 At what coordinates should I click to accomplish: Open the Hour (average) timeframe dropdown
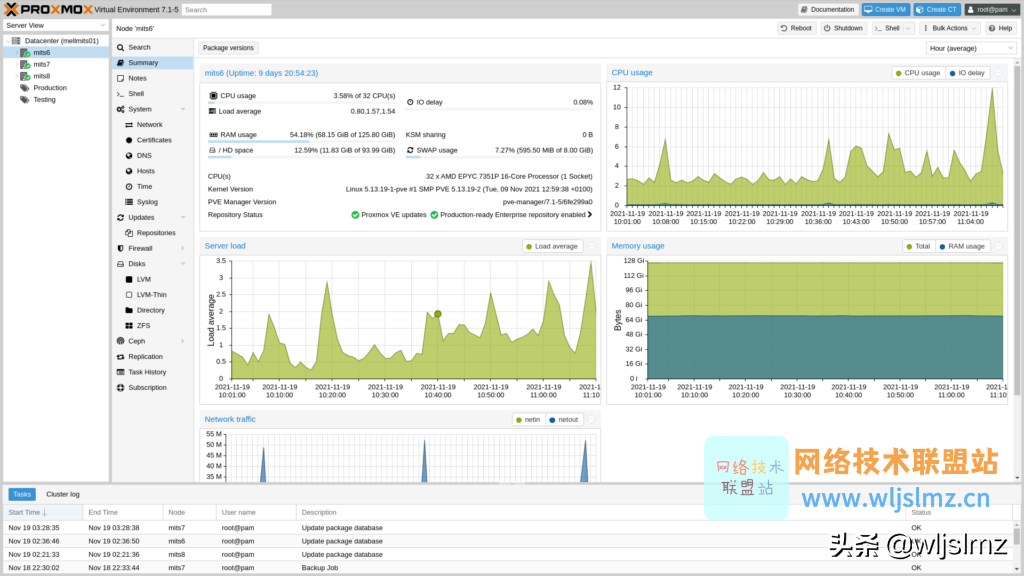click(971, 48)
